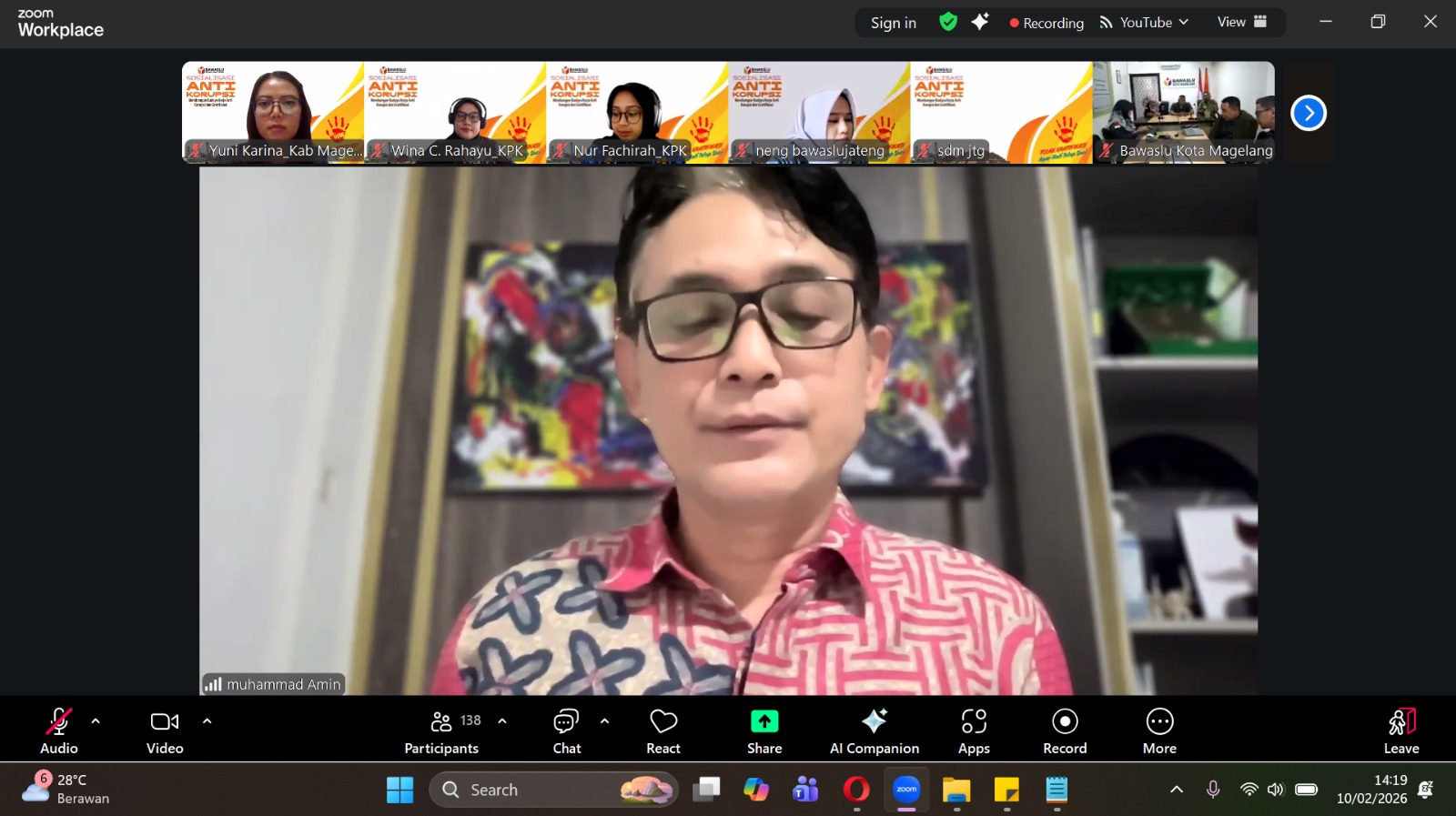This screenshot has width=1456, height=816.
Task: Open AI Companion
Action: [875, 730]
